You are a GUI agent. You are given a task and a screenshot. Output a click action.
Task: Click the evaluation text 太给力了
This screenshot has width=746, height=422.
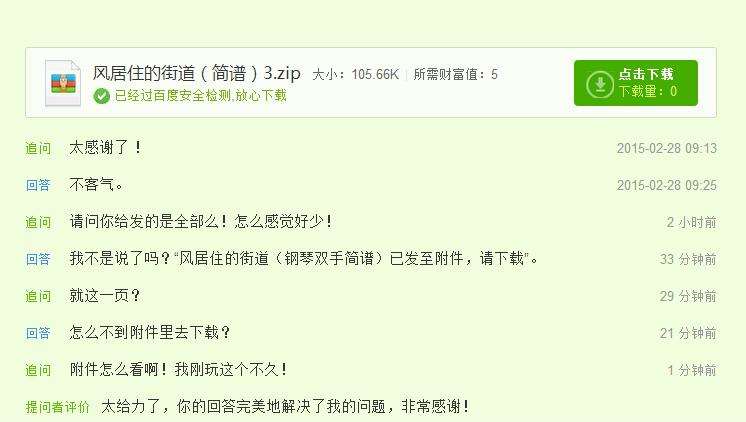285,406
